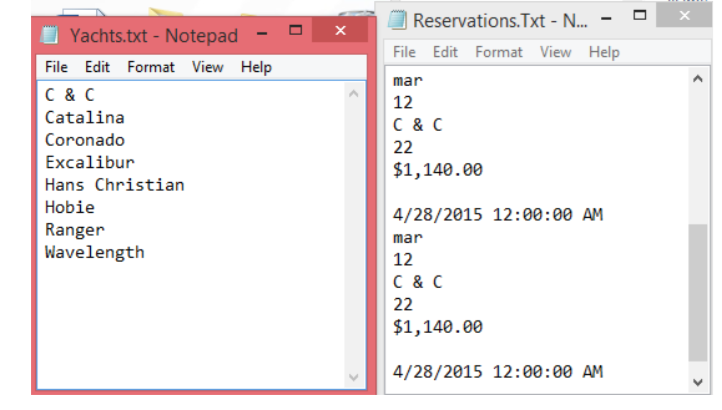722x410 pixels.
Task: Maximize the Yachts.txt Notepad window
Action: [x=295, y=32]
